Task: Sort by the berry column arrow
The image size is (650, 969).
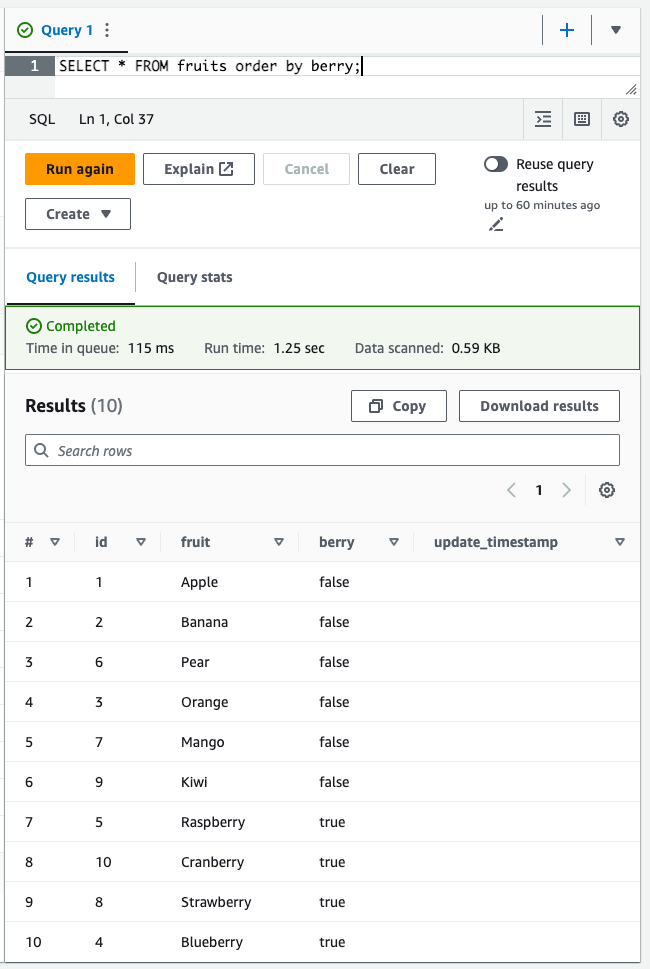Action: coord(394,542)
